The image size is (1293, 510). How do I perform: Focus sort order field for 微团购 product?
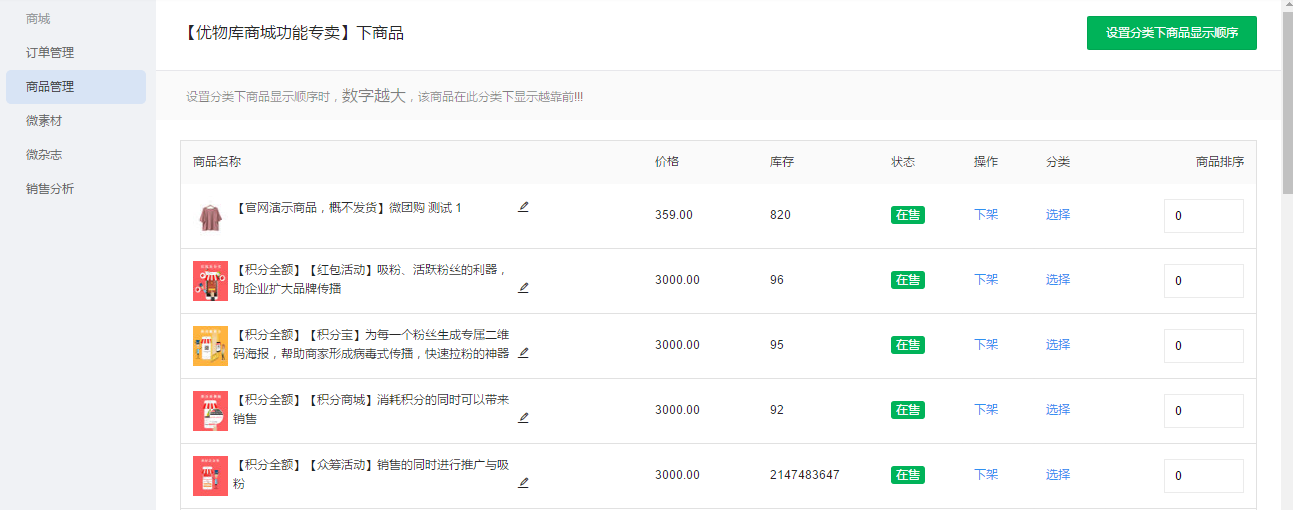1203,216
